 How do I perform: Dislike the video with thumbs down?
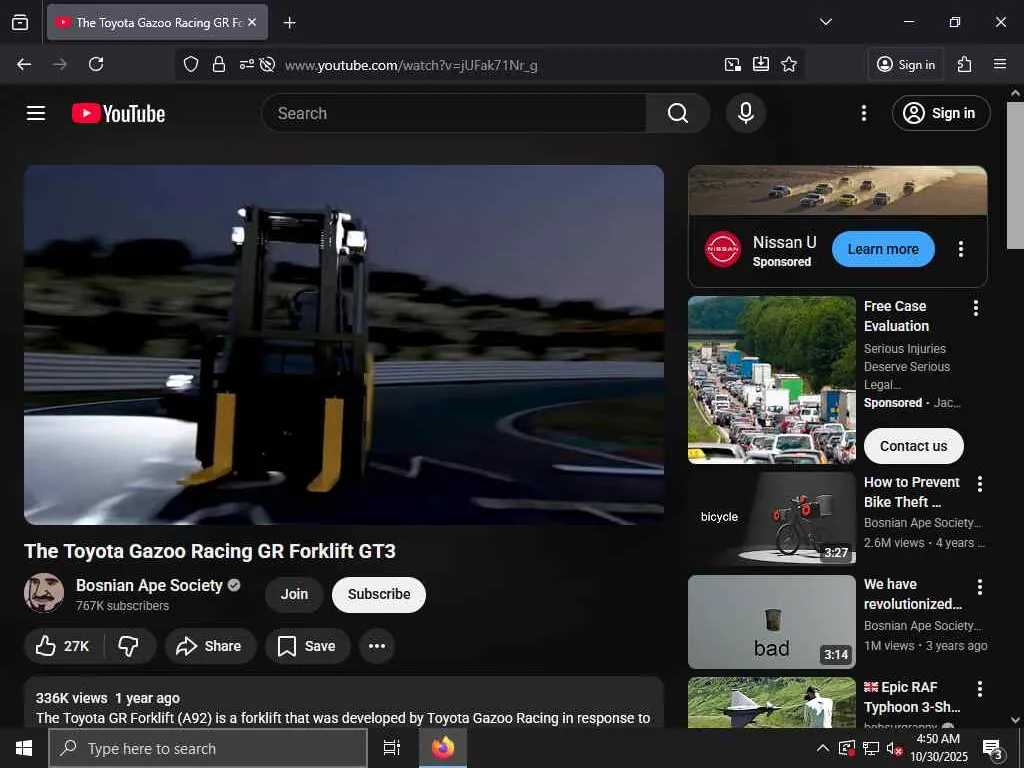[x=129, y=646]
